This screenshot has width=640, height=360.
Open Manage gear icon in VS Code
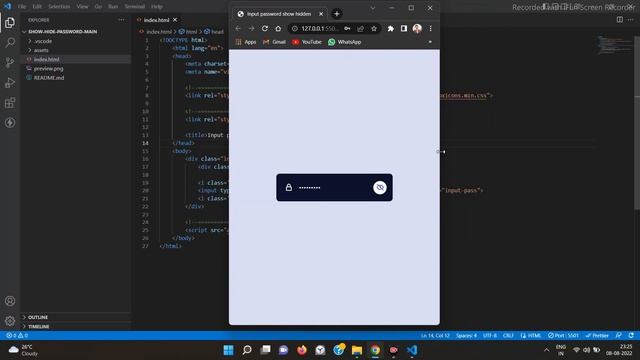(10, 321)
